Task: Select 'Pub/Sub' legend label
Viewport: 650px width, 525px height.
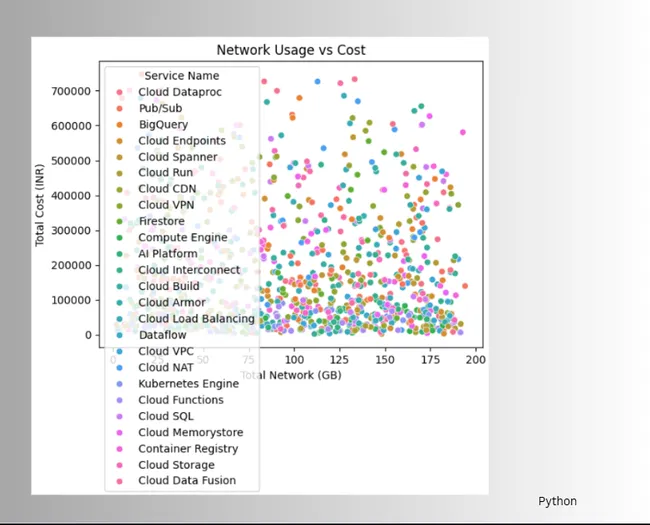Action: (160, 108)
